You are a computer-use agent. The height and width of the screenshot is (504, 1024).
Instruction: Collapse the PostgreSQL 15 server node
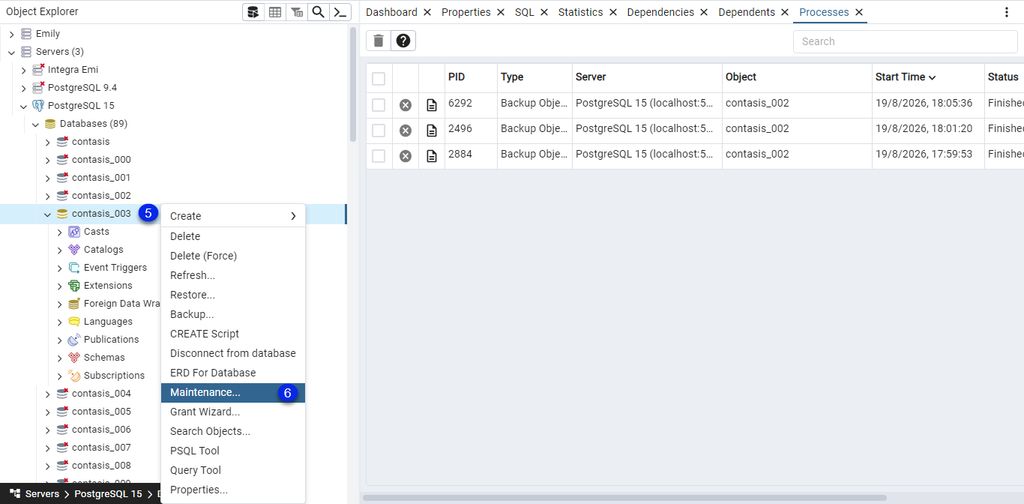(x=24, y=106)
